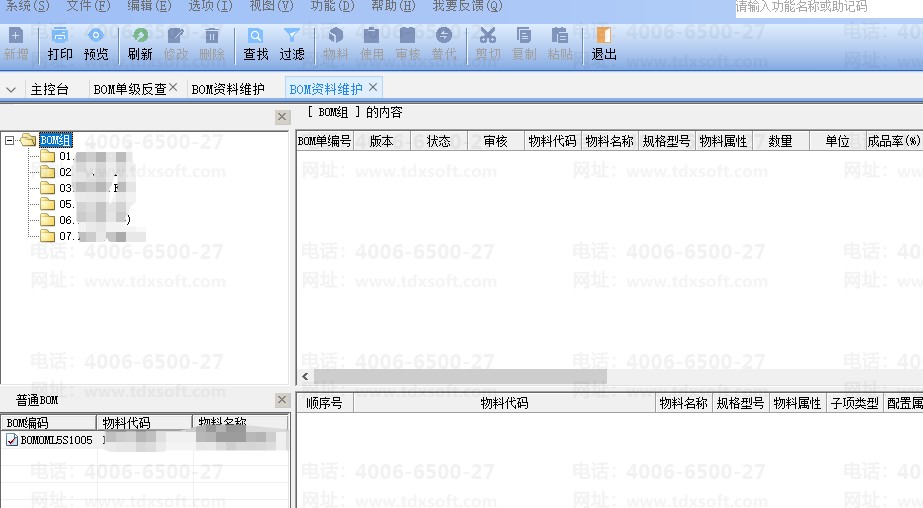
Task: Collapse the BOM组 tree root node
Action: (10, 141)
